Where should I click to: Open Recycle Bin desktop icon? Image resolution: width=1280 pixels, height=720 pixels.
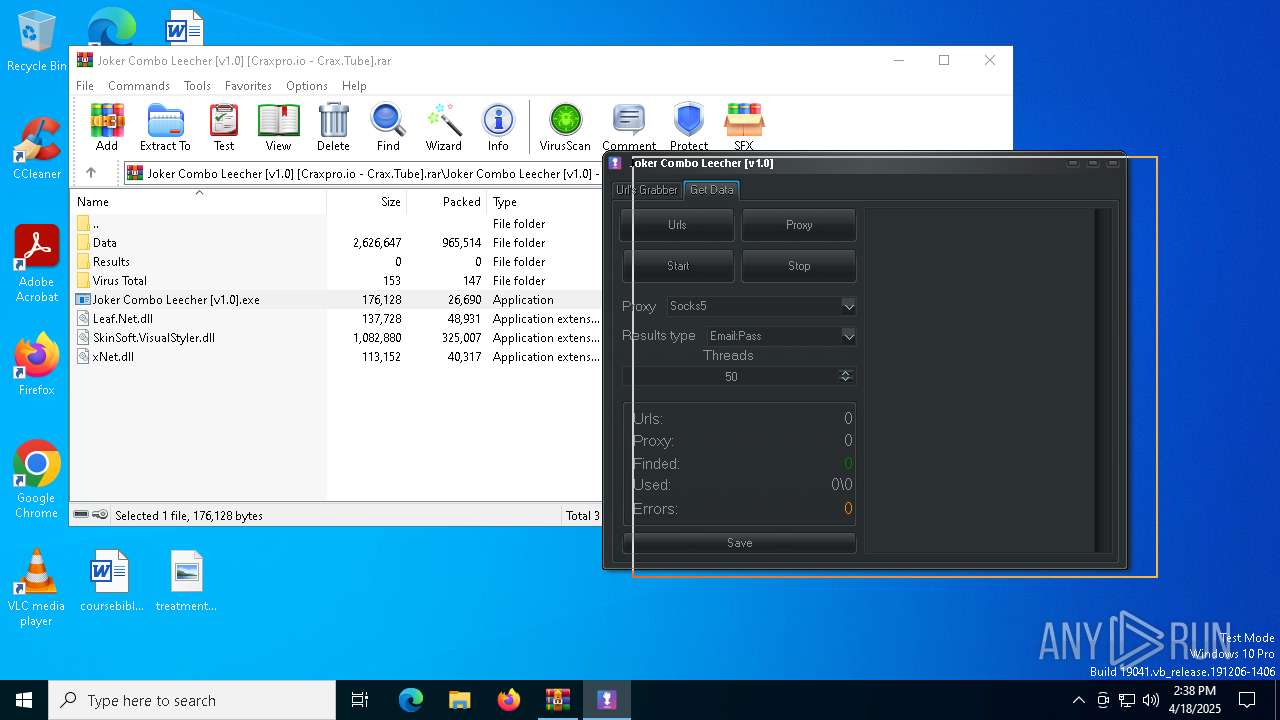pos(36,41)
